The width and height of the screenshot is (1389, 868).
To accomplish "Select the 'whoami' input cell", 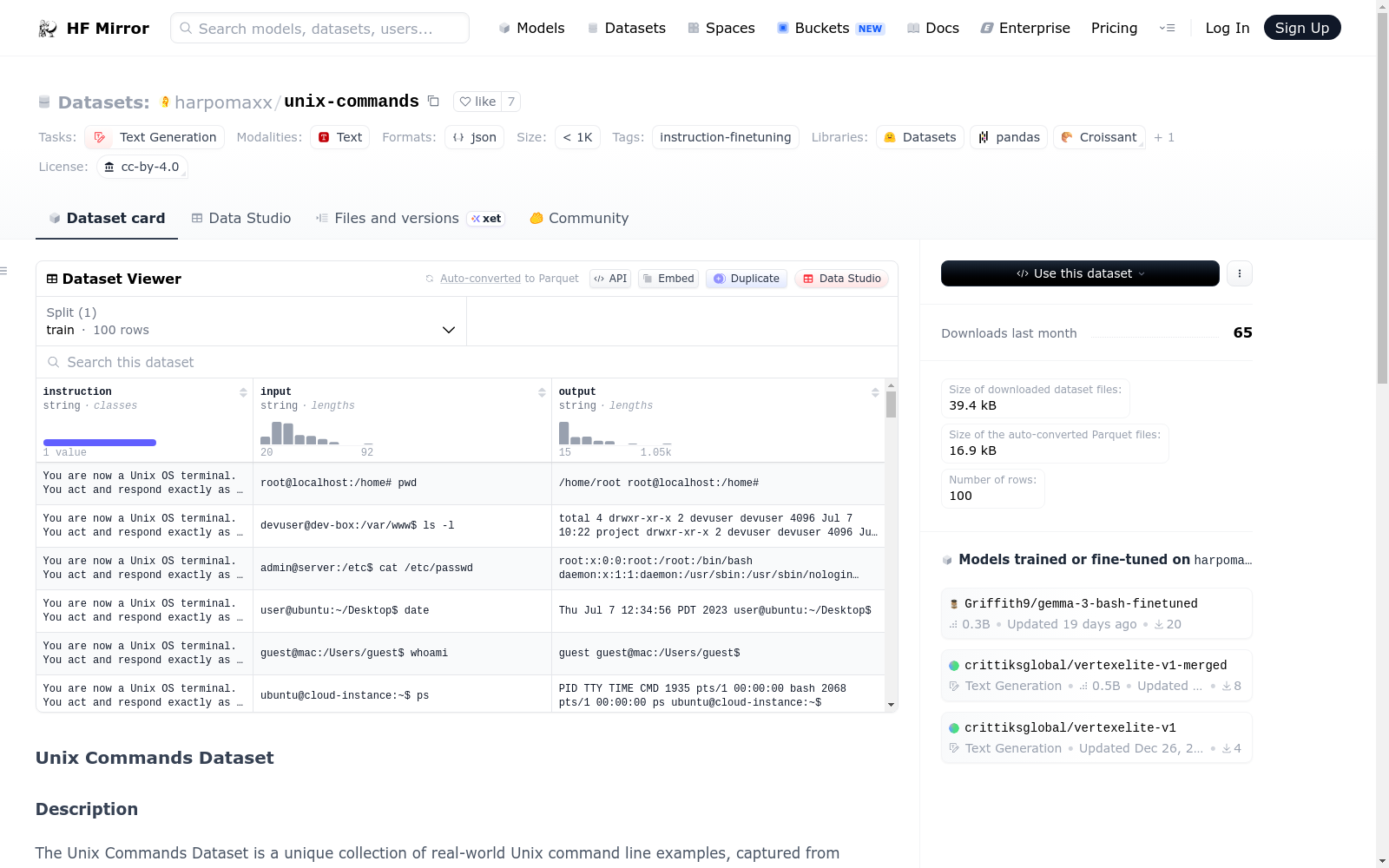I will coord(402,654).
